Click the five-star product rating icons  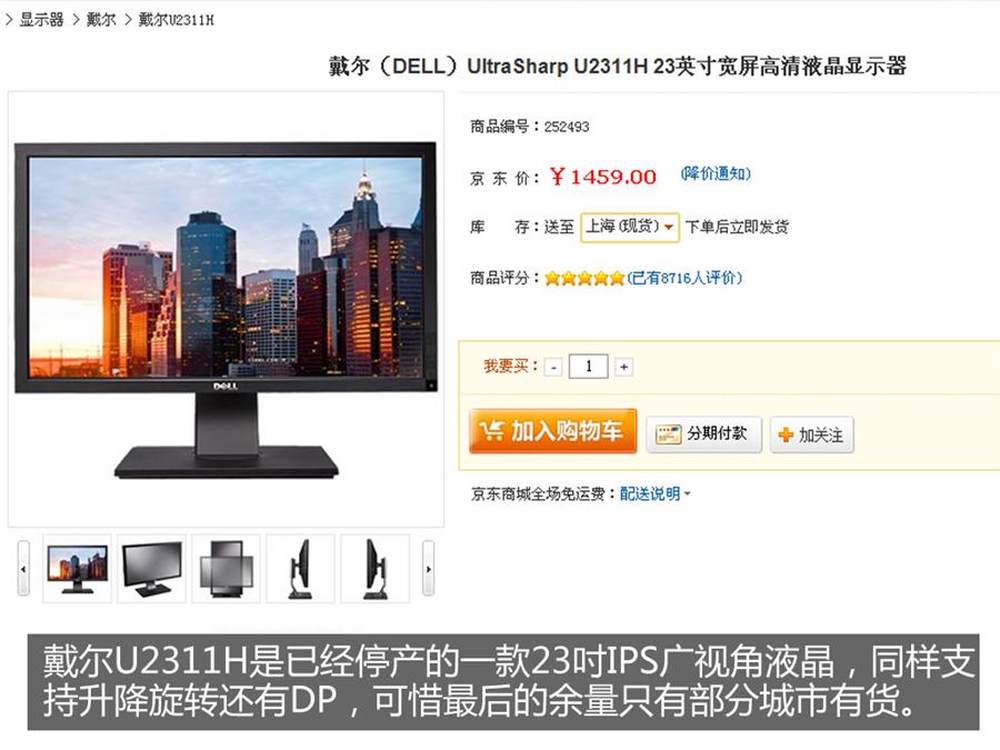pyautogui.click(x=584, y=278)
